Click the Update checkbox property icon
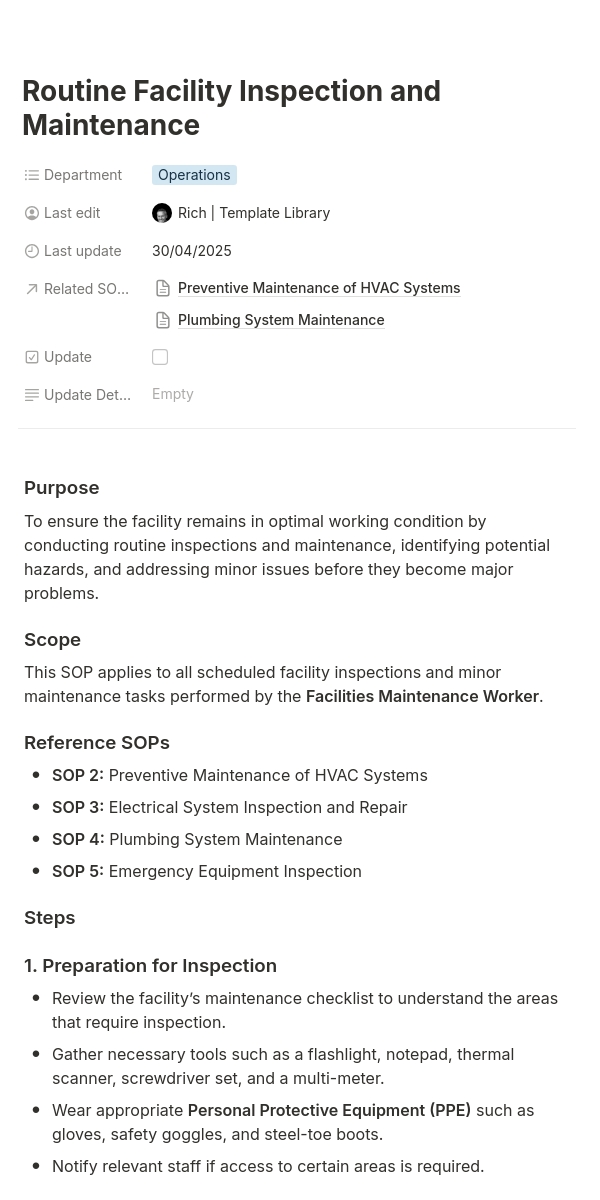The width and height of the screenshot is (600, 1200). coord(32,357)
